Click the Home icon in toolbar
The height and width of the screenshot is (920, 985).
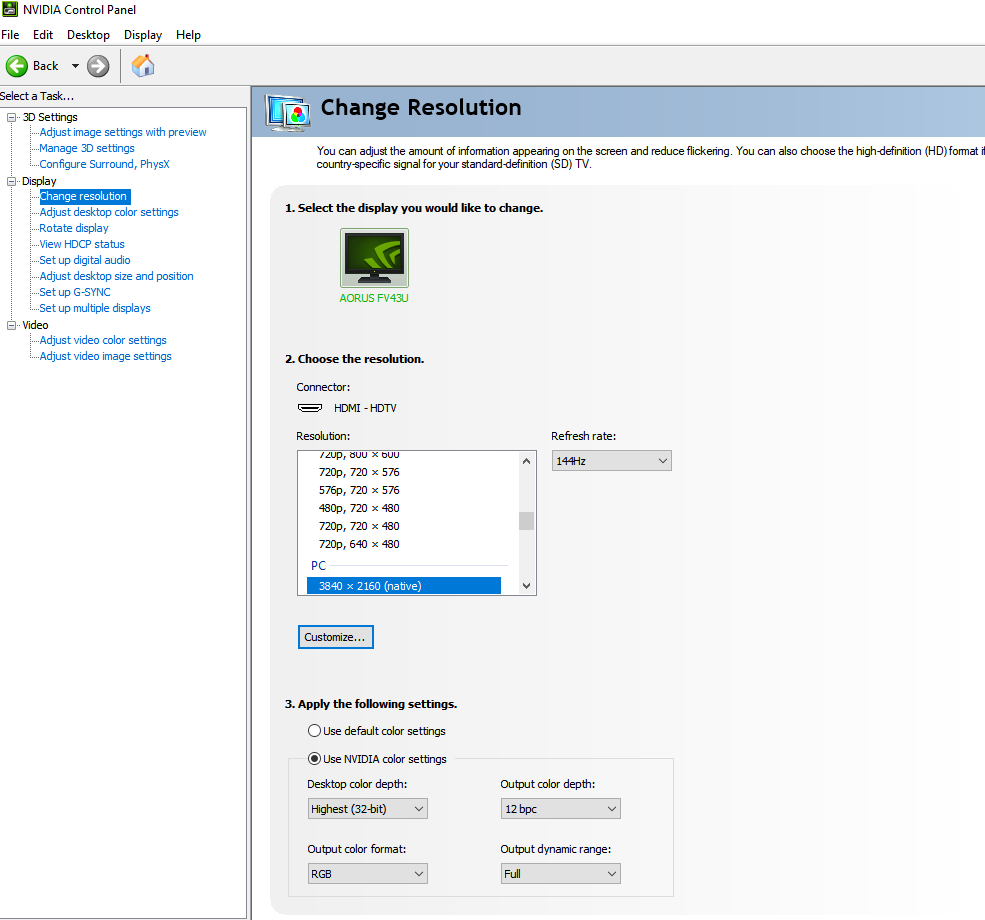[143, 66]
